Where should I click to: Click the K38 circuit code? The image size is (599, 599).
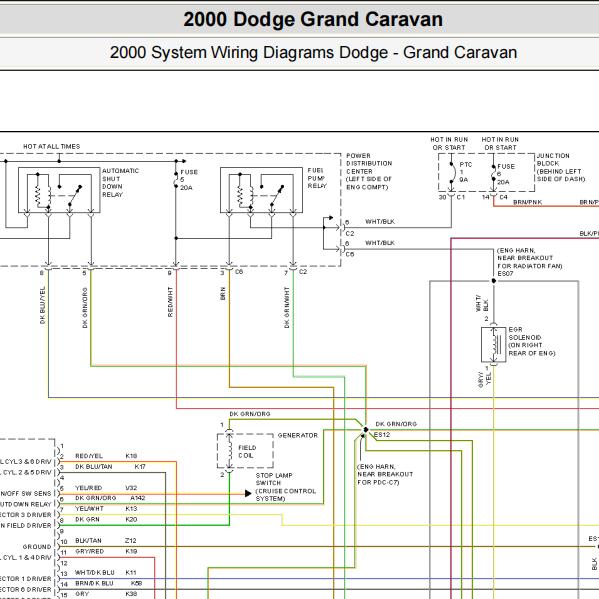(131, 594)
